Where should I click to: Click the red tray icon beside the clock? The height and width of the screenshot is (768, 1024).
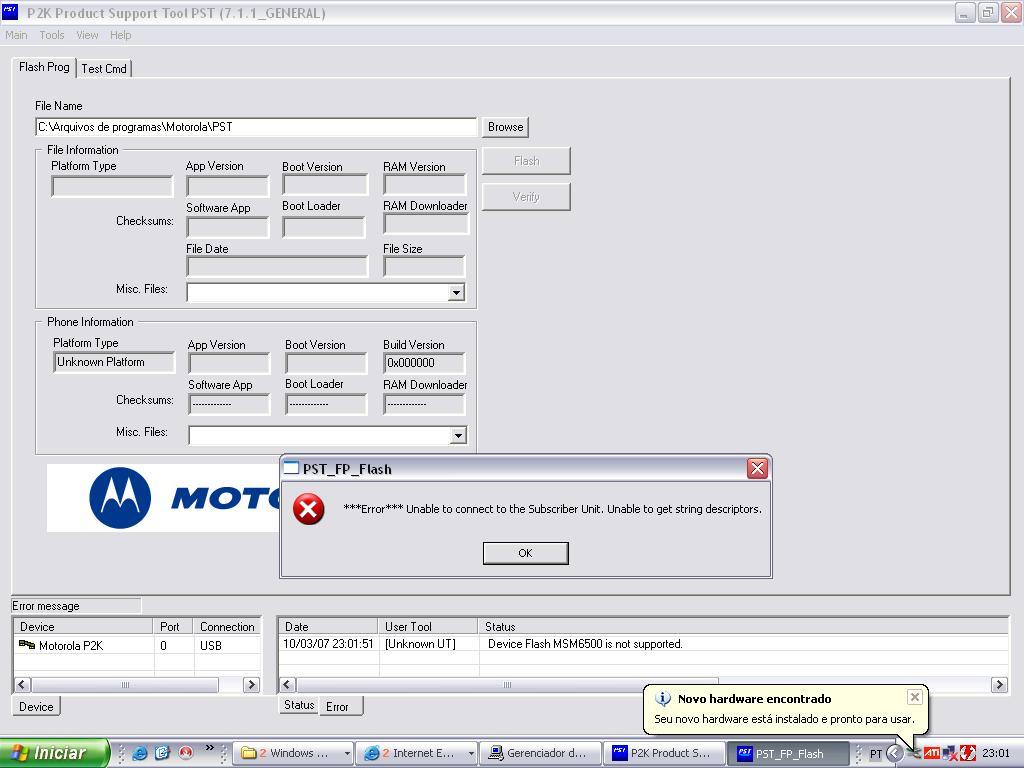pyautogui.click(x=967, y=753)
